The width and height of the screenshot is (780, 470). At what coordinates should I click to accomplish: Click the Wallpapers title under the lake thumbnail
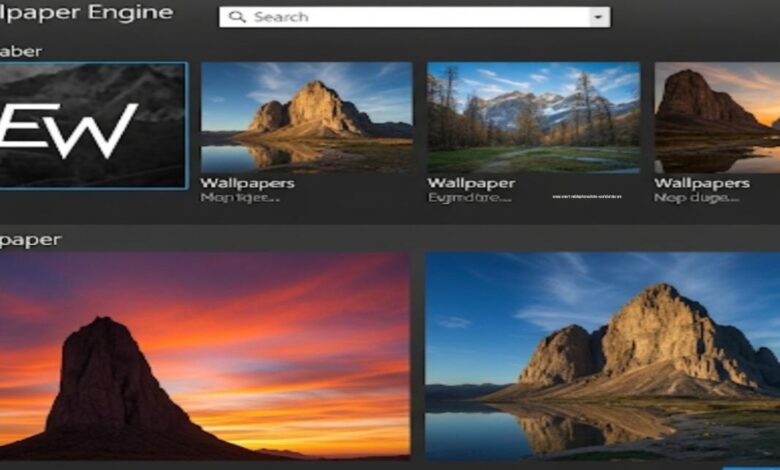tap(246, 183)
